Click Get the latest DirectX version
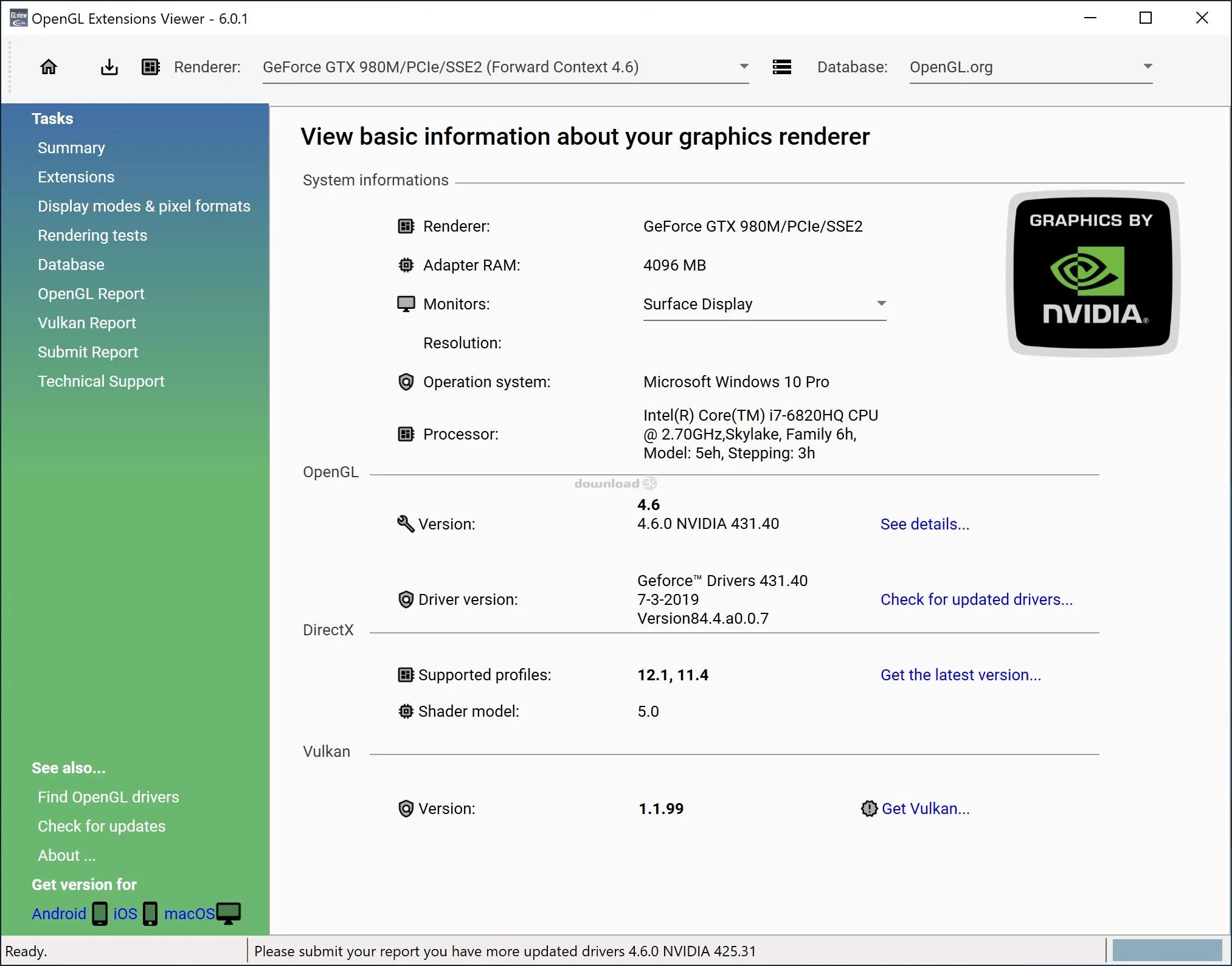This screenshot has width=1232, height=966. click(x=960, y=674)
